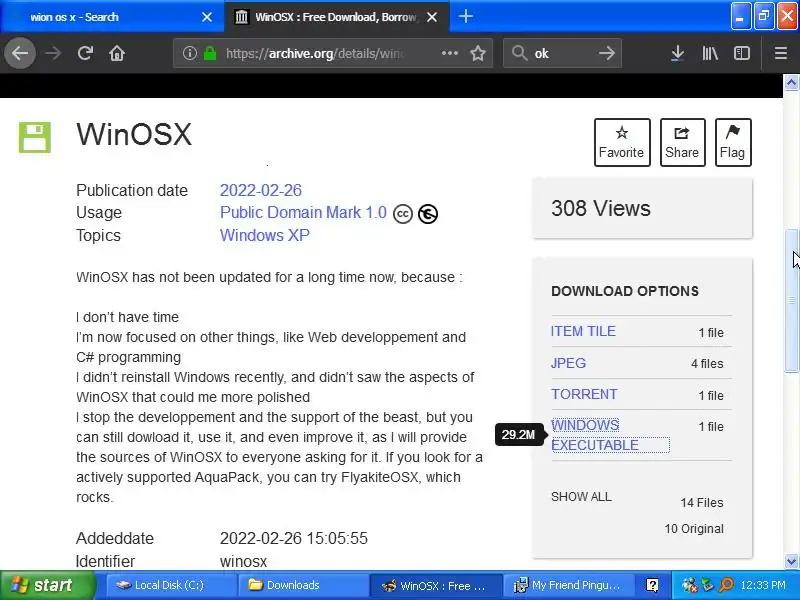
Task: Click the green secure padlock icon
Action: click(x=210, y=53)
